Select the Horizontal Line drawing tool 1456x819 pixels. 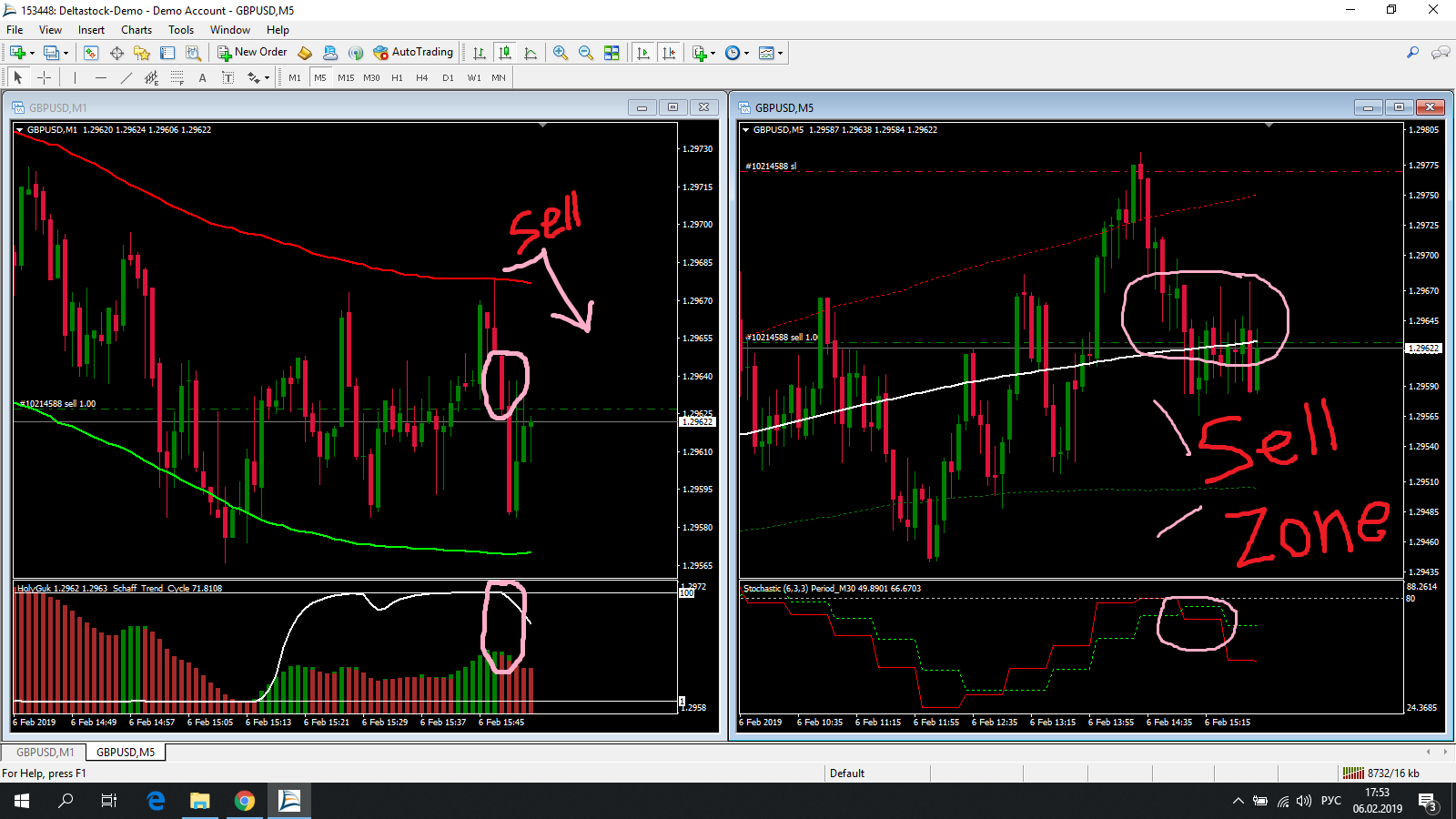click(x=101, y=78)
